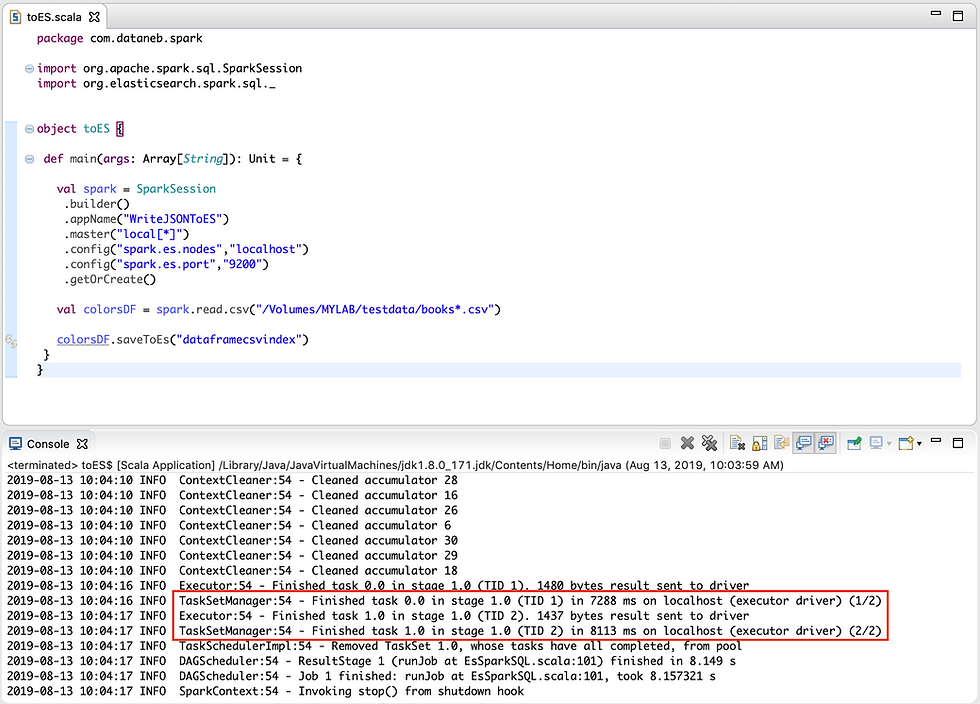
Task: Click the 'Cleaned accumulator 18' log line
Action: pyautogui.click(x=232, y=570)
